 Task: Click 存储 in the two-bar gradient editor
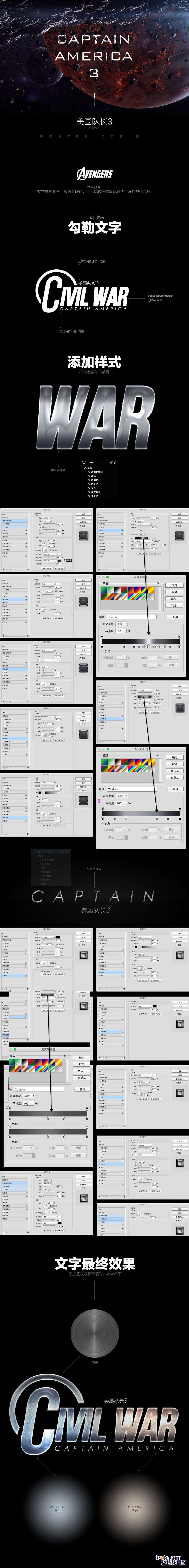[x=82, y=1078]
